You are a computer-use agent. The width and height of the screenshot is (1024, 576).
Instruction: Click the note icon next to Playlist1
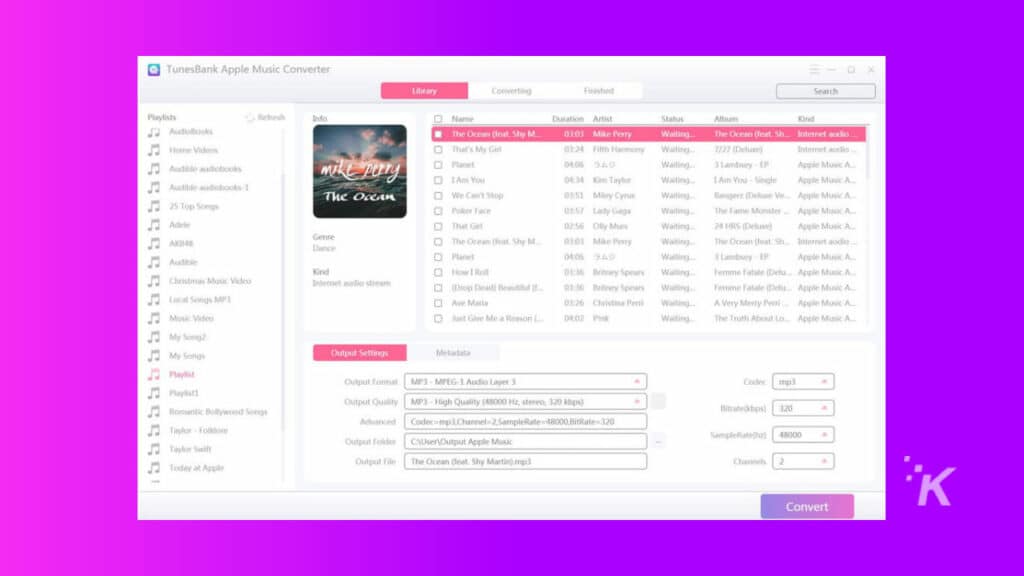coord(154,393)
